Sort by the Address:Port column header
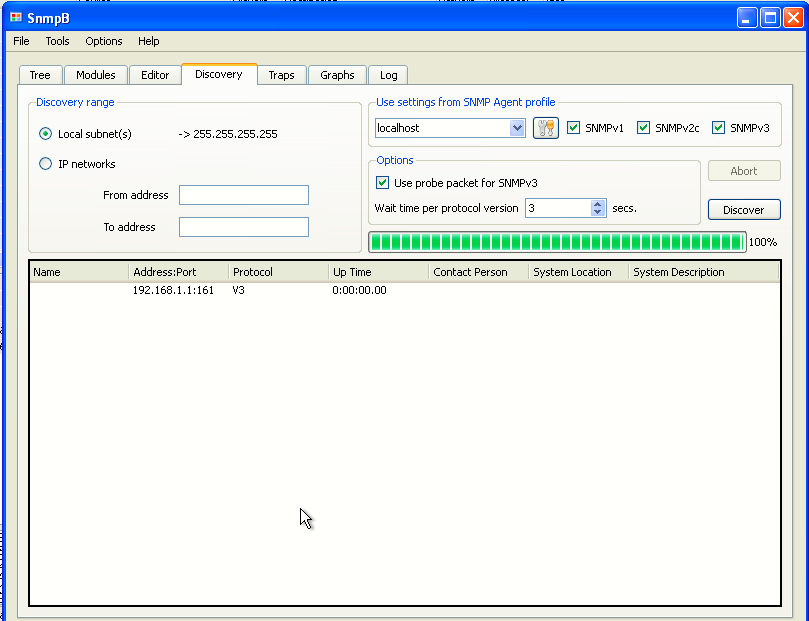The width and height of the screenshot is (809, 621). 179,272
